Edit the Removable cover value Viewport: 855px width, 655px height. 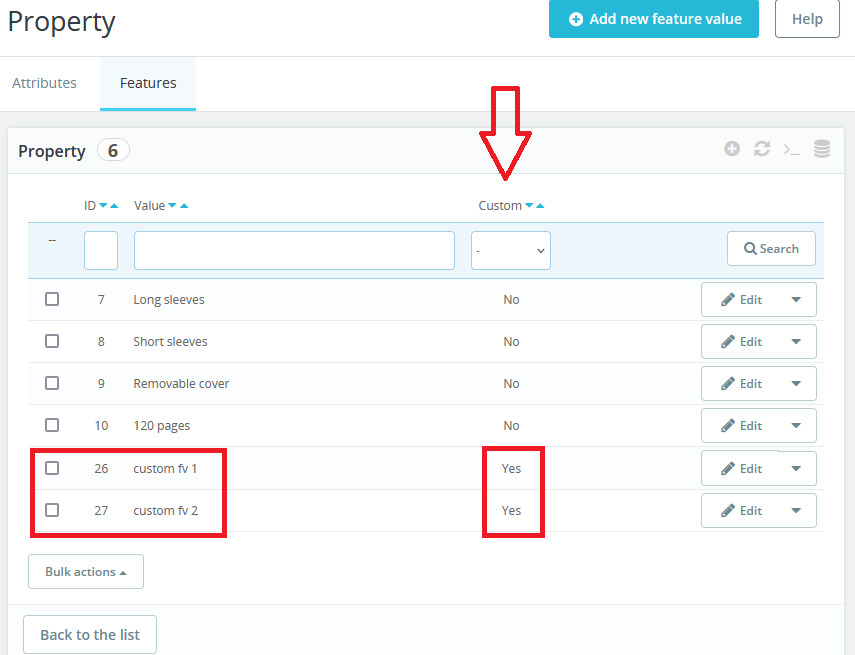(x=741, y=383)
